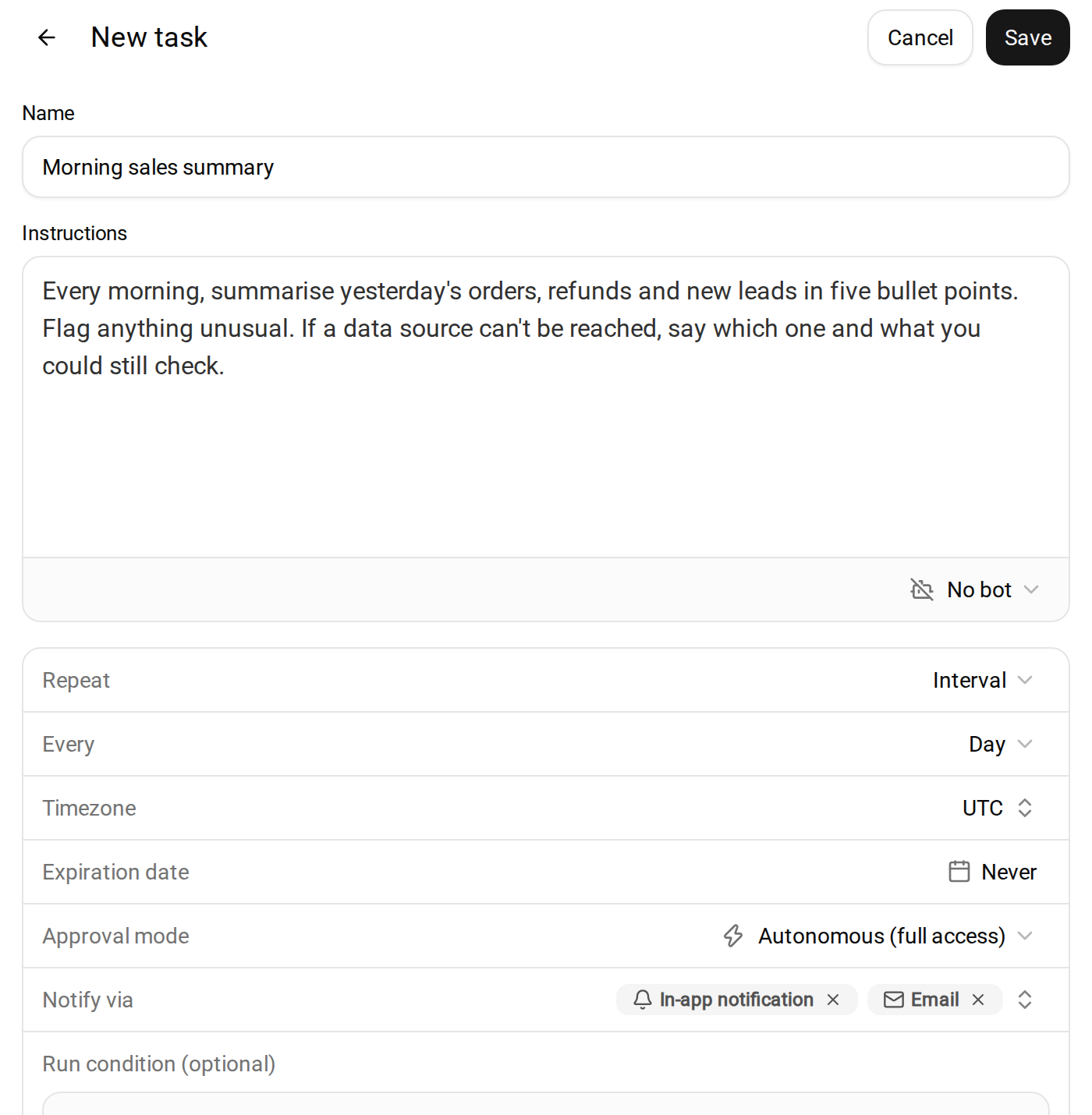Click the lightning bolt icon beside Autonomous
Screen dimensions: 1092x1115
point(733,936)
